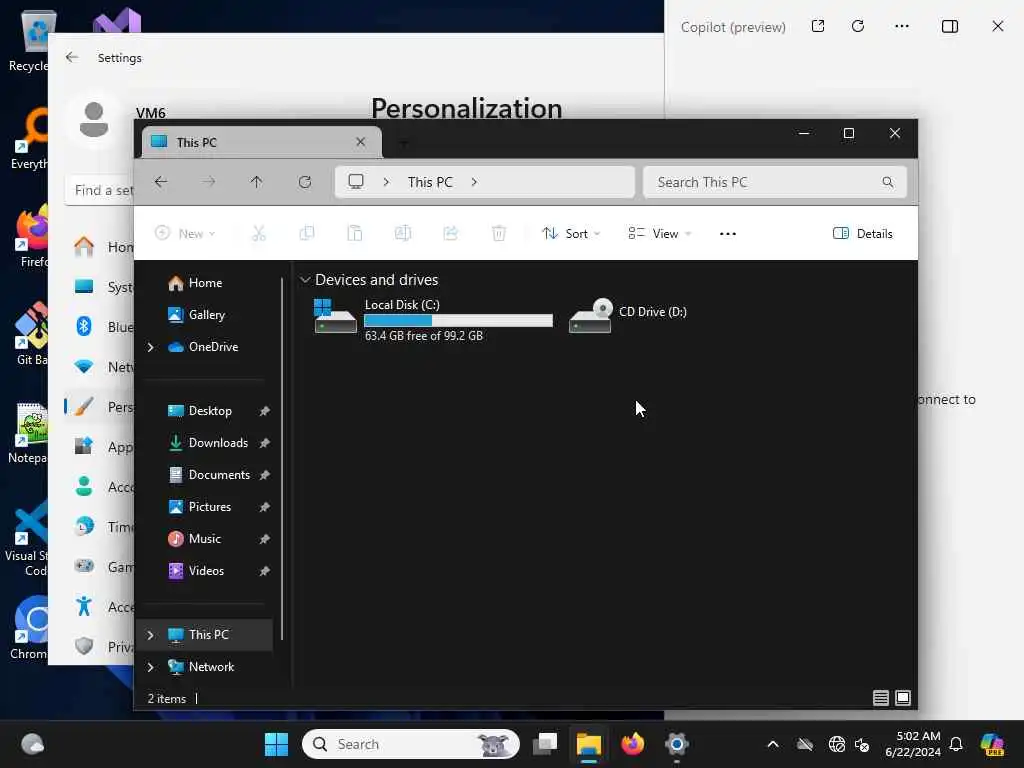Click the Copy icon in the toolbar

pyautogui.click(x=306, y=233)
